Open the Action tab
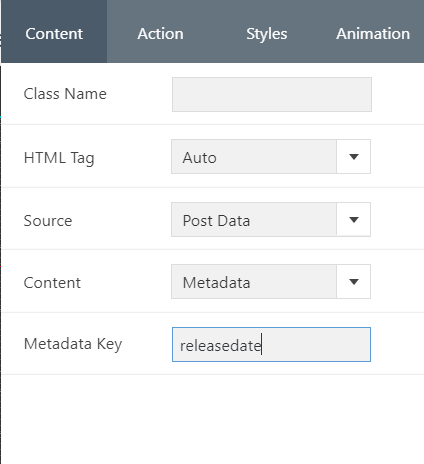424x464 pixels. tap(160, 34)
